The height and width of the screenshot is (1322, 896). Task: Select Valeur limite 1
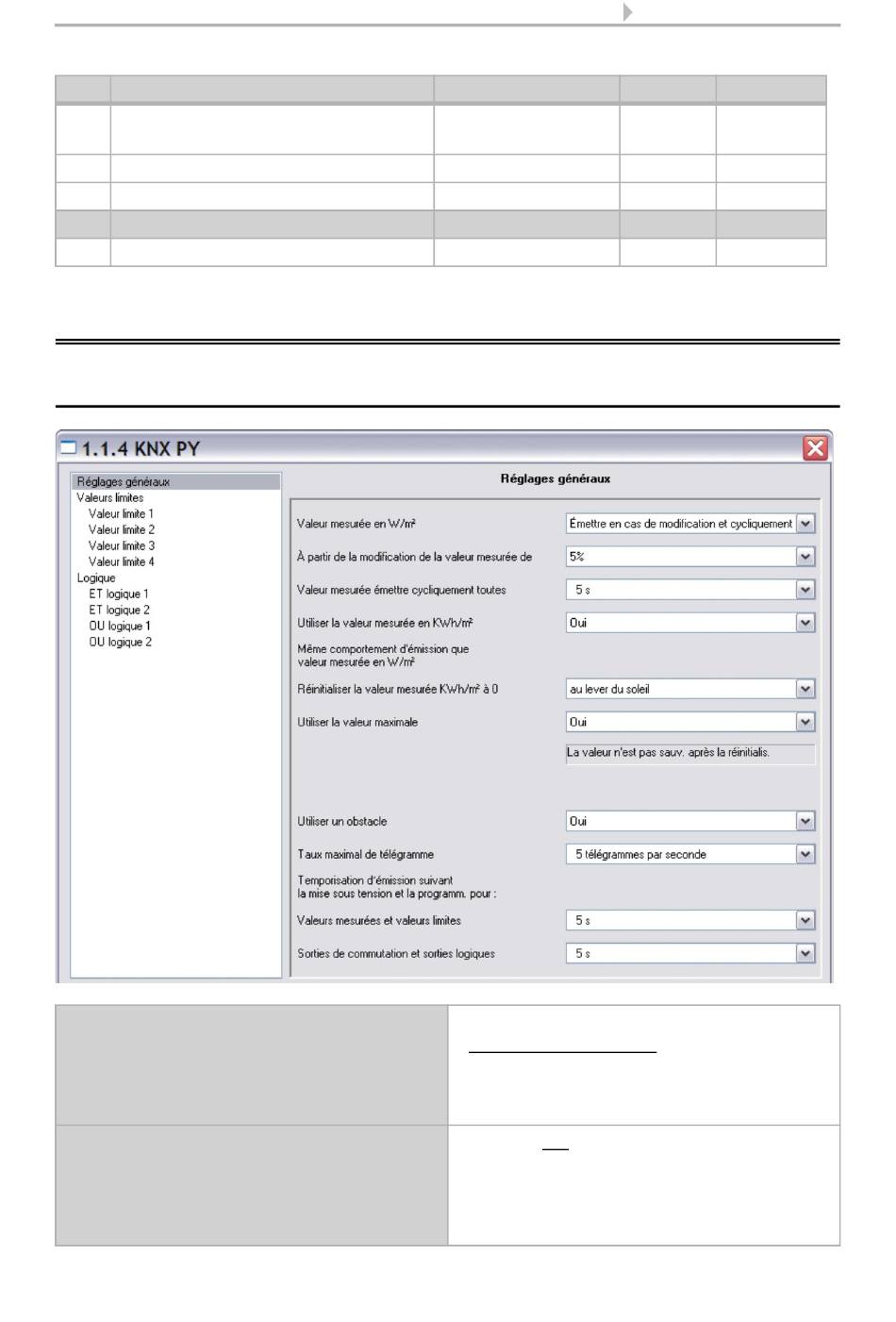[121, 513]
